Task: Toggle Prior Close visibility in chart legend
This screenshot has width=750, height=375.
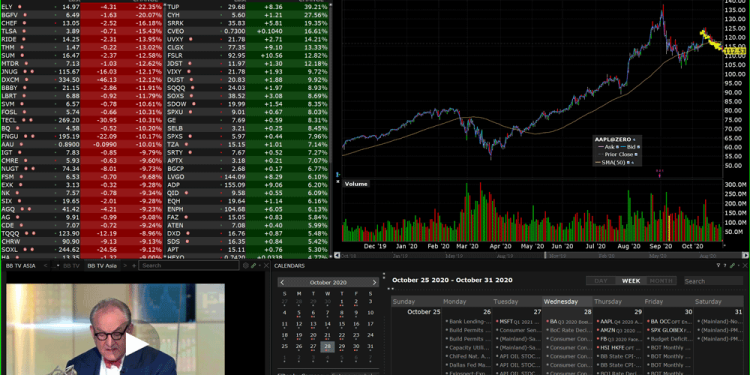Action: pyautogui.click(x=636, y=154)
